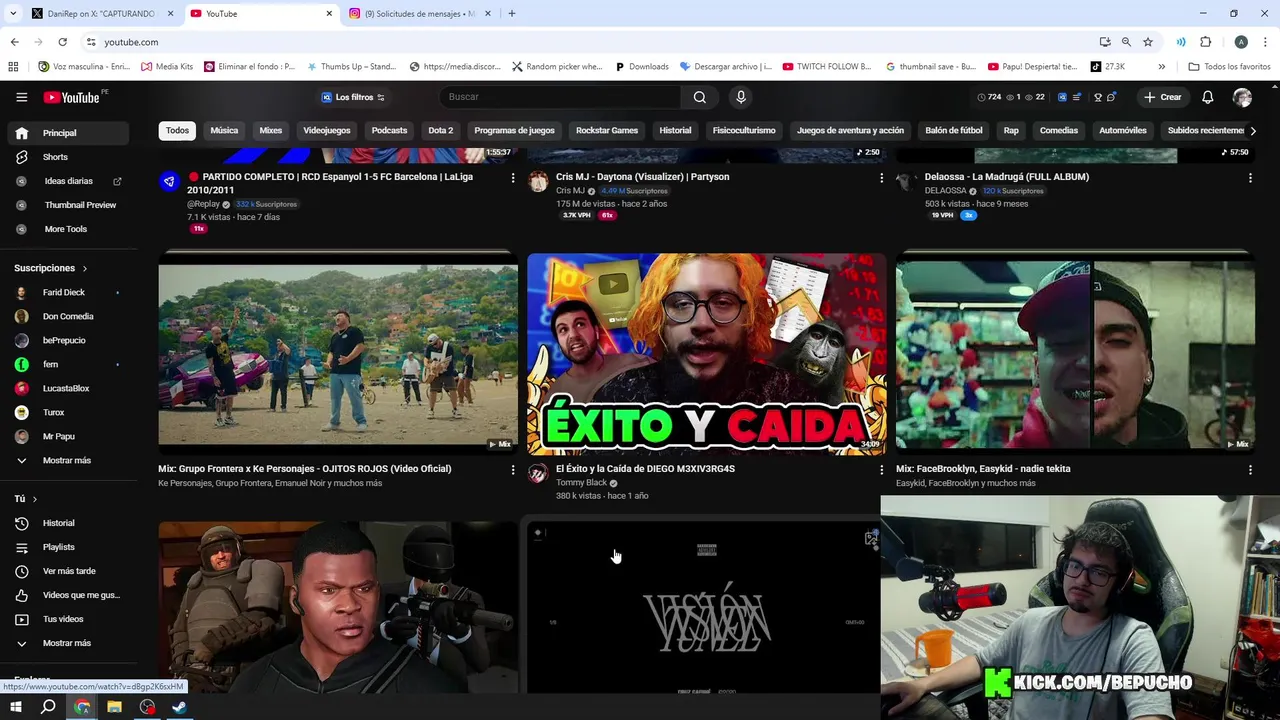Select the Dota 2 filter chip
Image resolution: width=1280 pixels, height=720 pixels.
coord(441,131)
